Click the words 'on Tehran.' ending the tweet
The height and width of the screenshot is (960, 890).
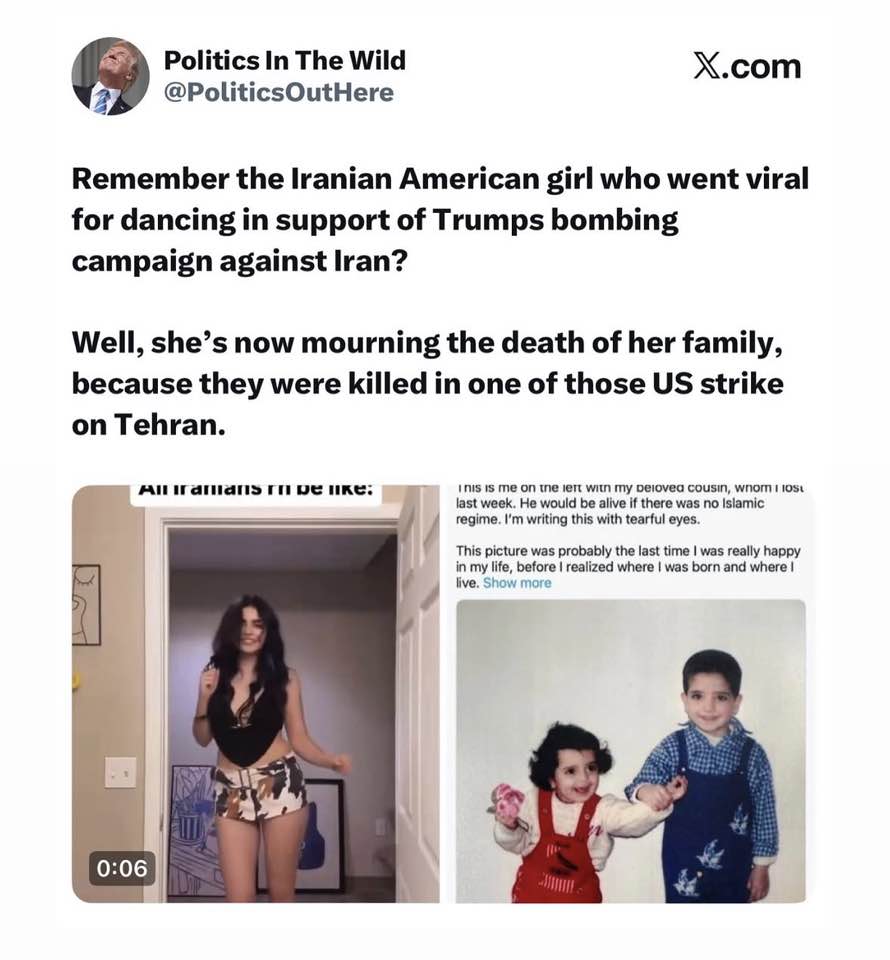[149, 424]
